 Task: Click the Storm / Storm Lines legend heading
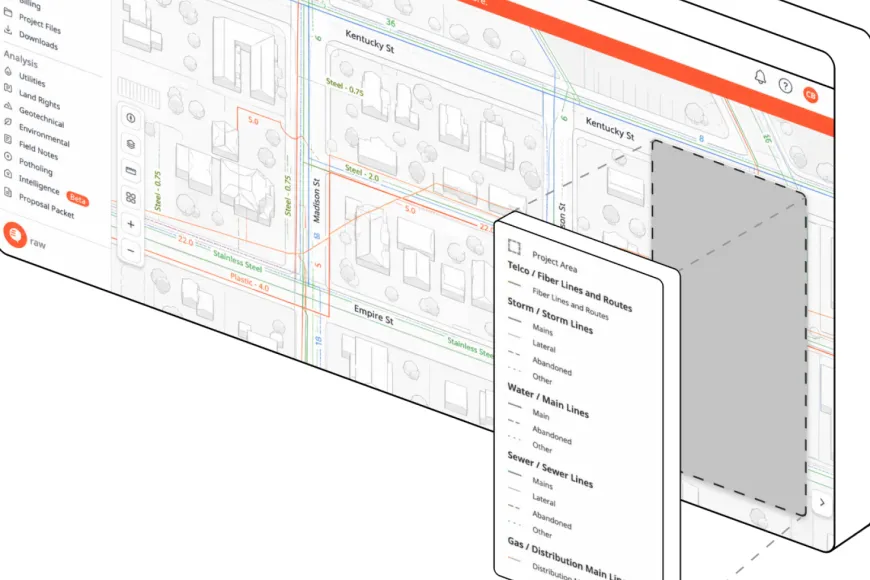(x=550, y=315)
